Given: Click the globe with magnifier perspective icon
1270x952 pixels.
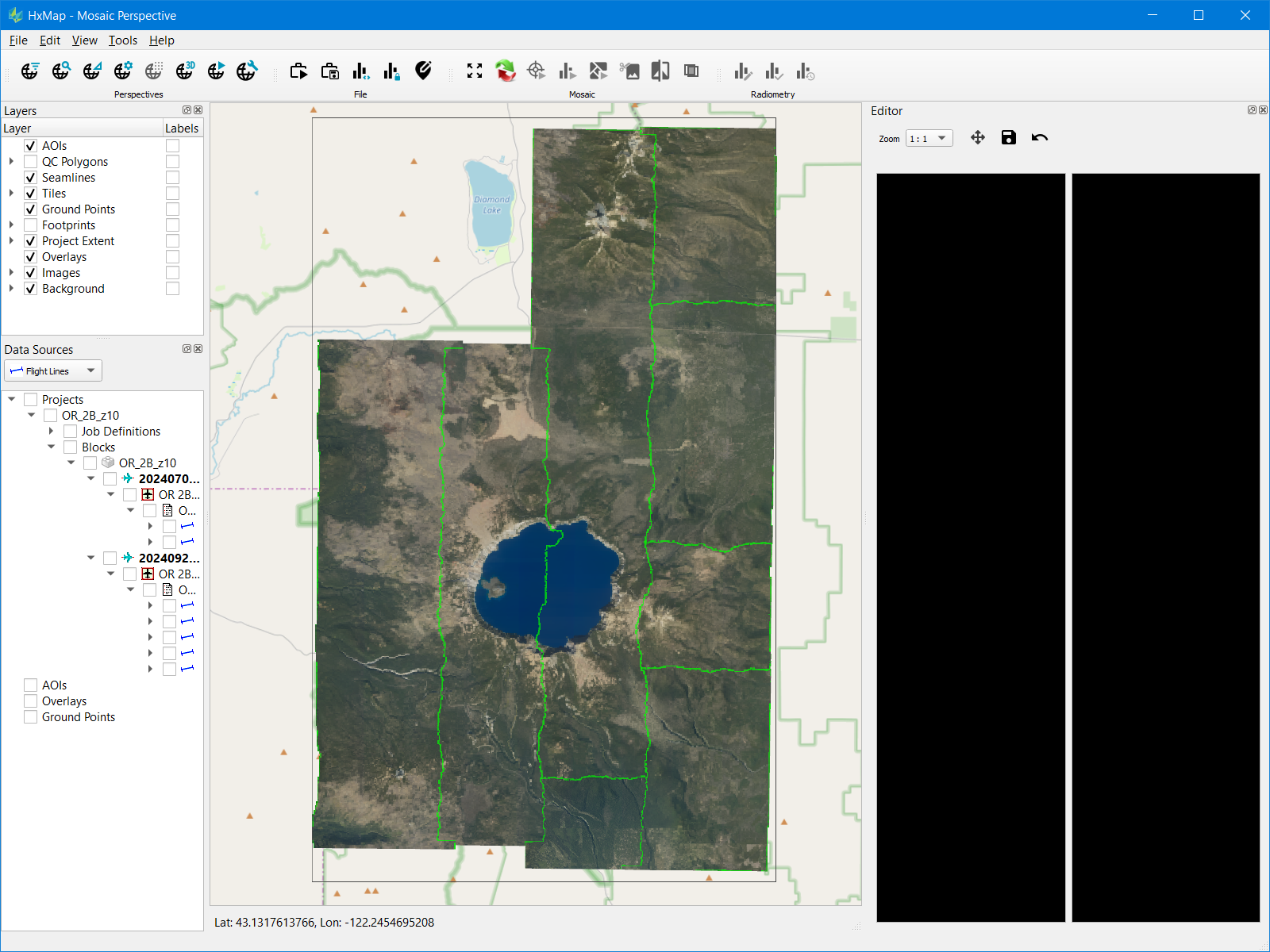Looking at the screenshot, I should 61,71.
